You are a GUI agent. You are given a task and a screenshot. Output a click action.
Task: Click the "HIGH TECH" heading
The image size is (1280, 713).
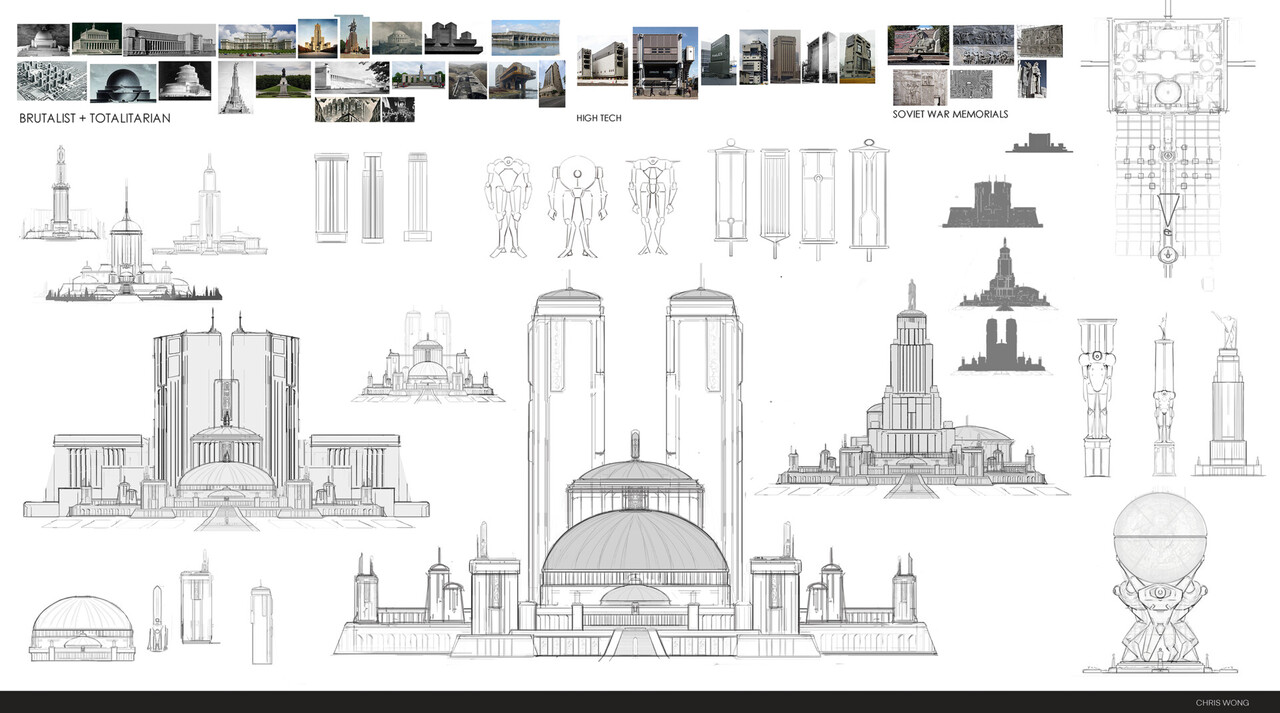(599, 118)
